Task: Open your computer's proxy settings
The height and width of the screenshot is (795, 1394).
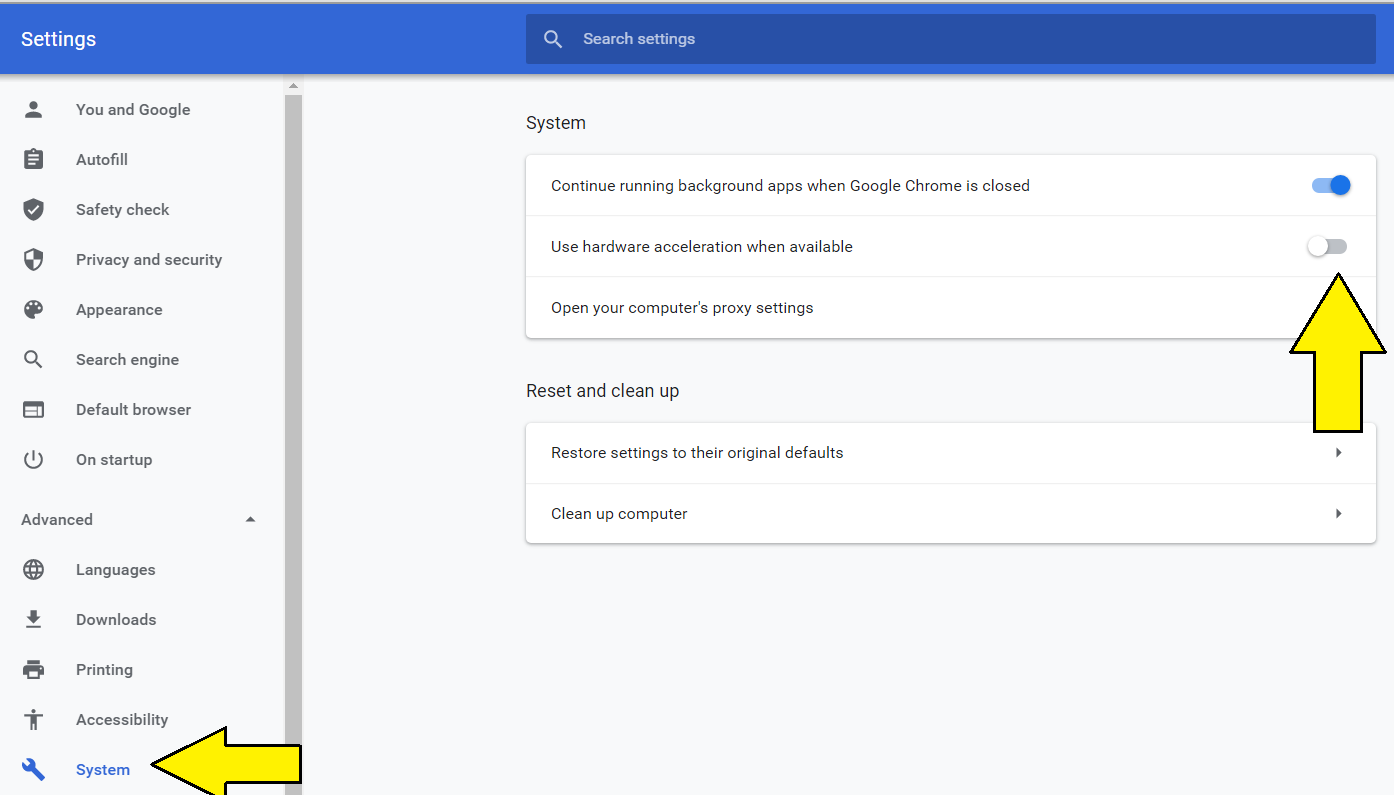Action: [x=950, y=307]
